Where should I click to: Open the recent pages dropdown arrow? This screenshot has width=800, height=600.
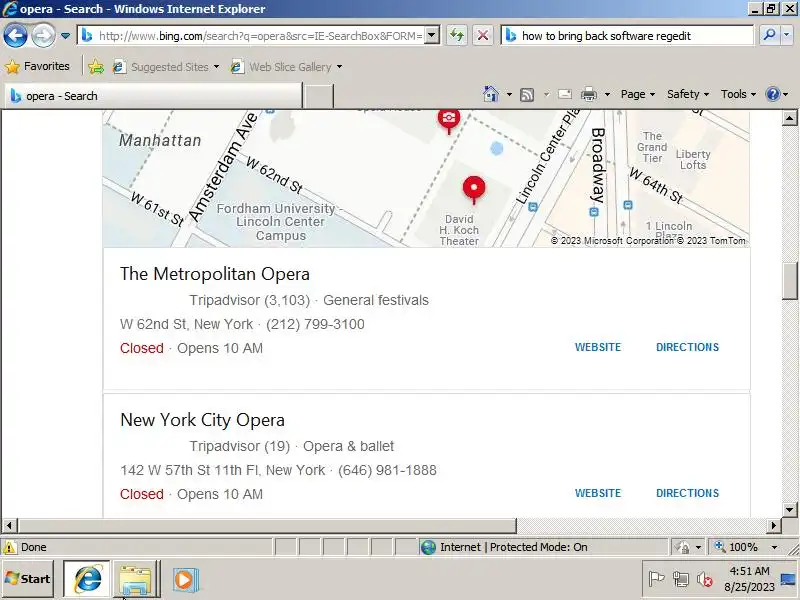(x=65, y=36)
